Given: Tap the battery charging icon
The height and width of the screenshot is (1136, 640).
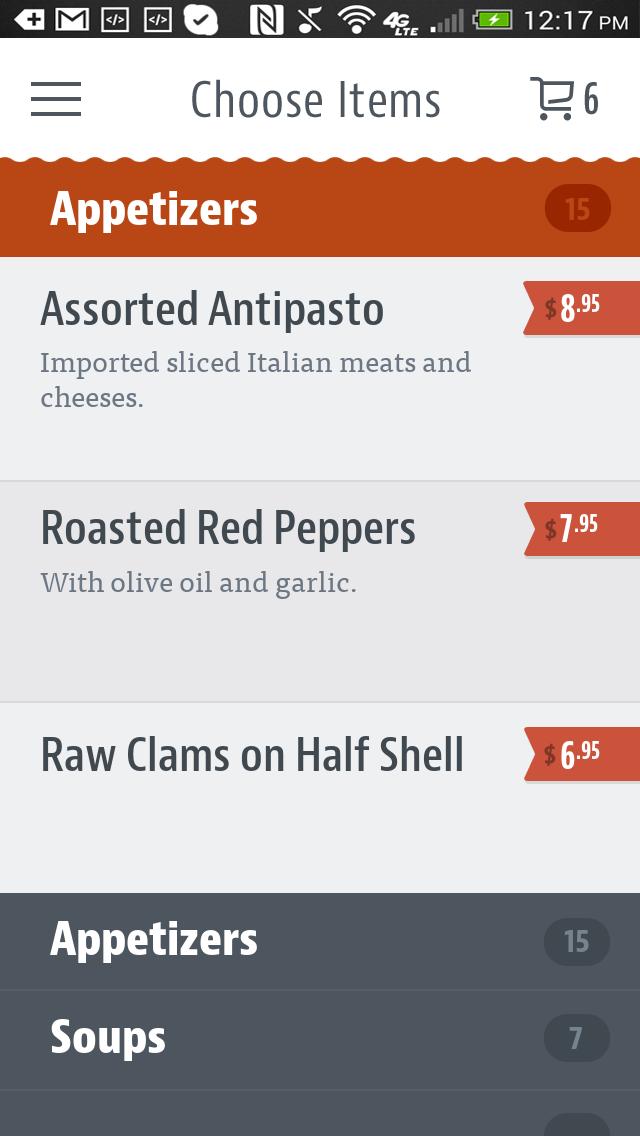Looking at the screenshot, I should [493, 19].
